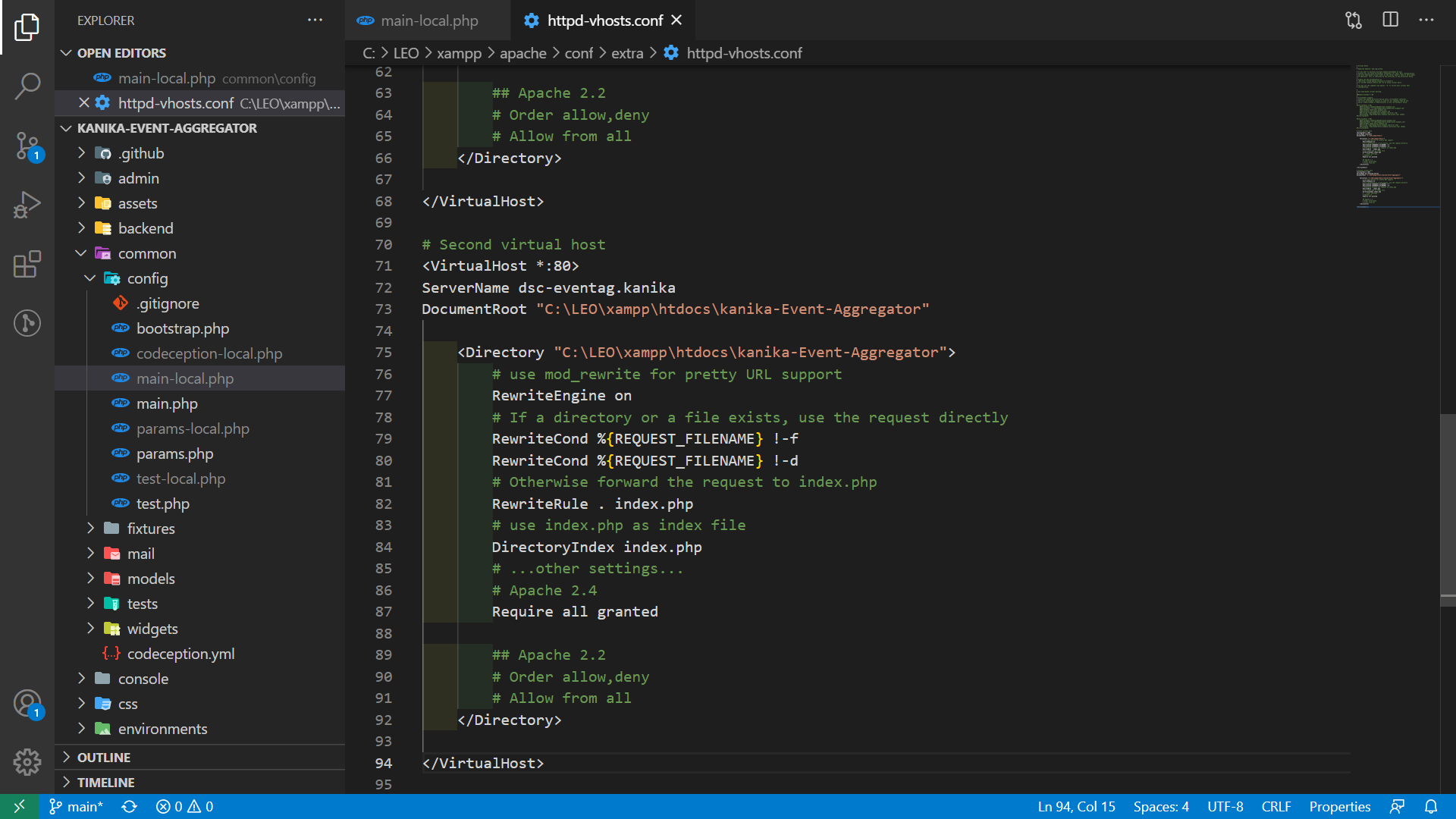This screenshot has height=819, width=1456.
Task: Click the editor vertical scrollbar thumb
Action: coord(1448,510)
